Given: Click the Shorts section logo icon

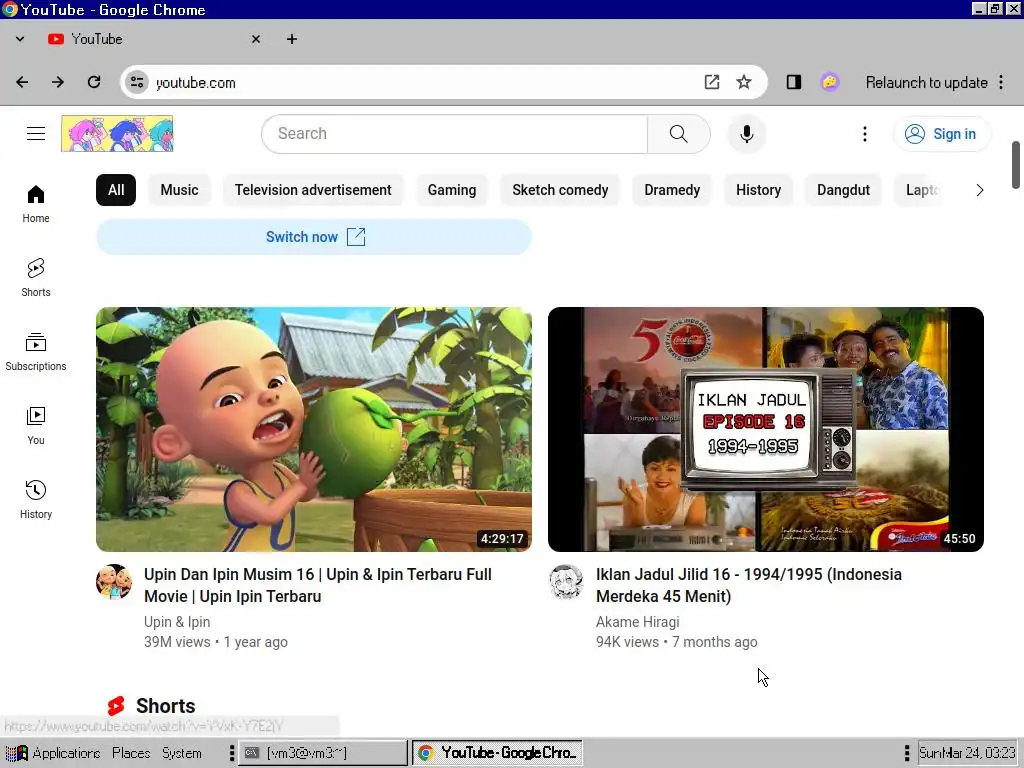Looking at the screenshot, I should pos(116,706).
